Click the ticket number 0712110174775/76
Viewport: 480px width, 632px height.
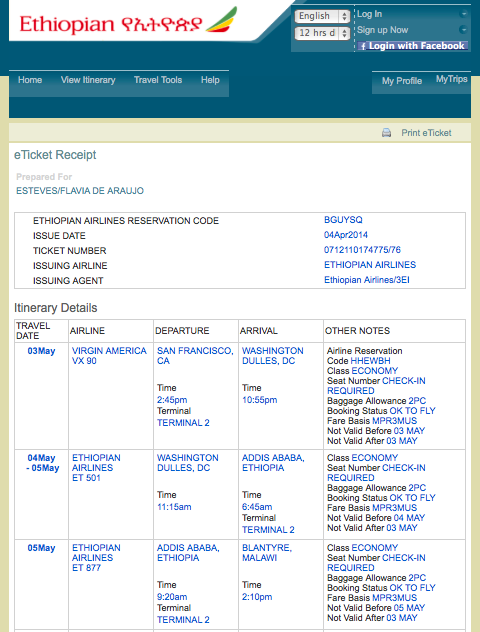362,250
